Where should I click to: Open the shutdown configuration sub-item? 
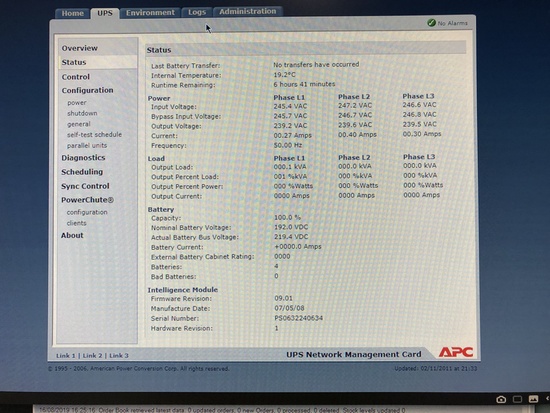pyautogui.click(x=82, y=113)
